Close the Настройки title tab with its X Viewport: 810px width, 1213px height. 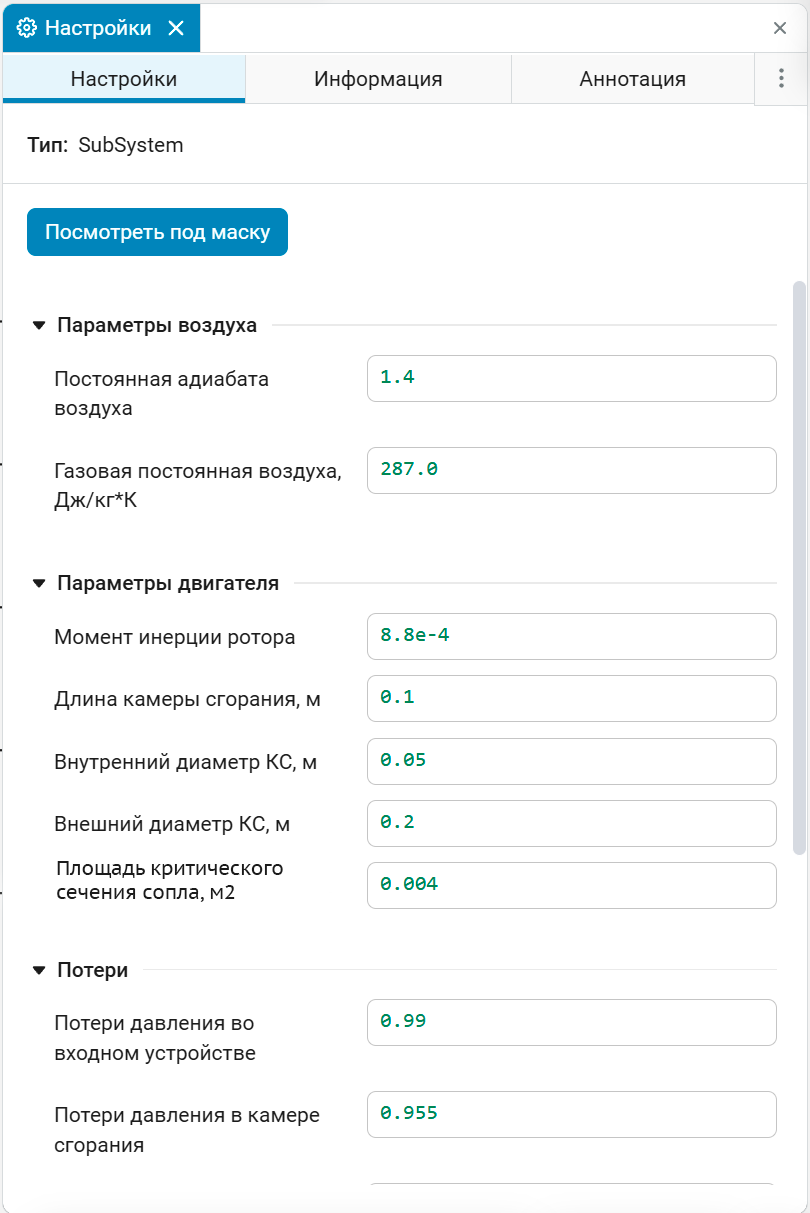coord(176,28)
